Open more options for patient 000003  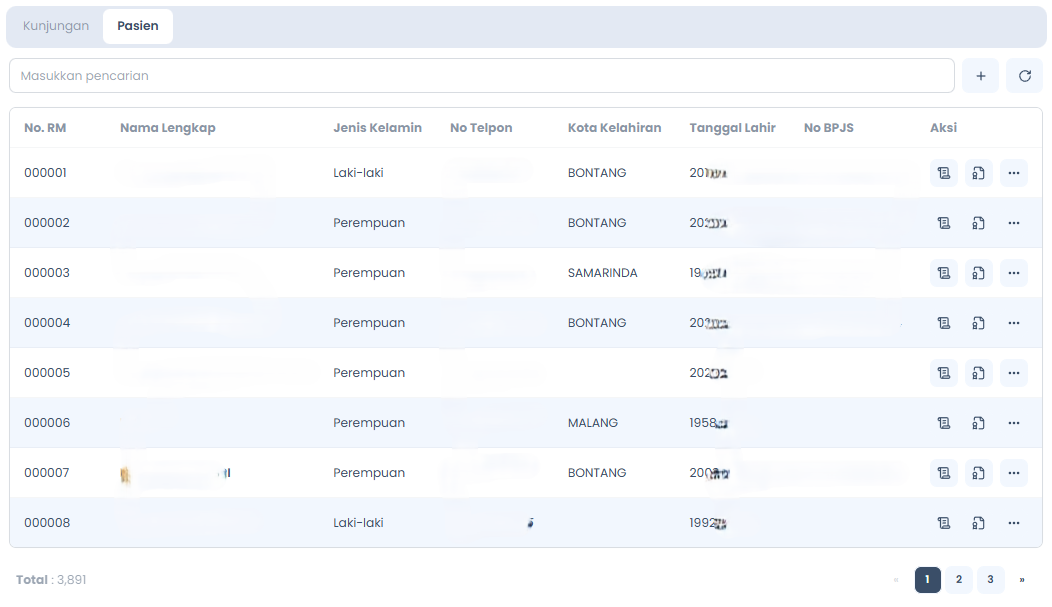1013,273
